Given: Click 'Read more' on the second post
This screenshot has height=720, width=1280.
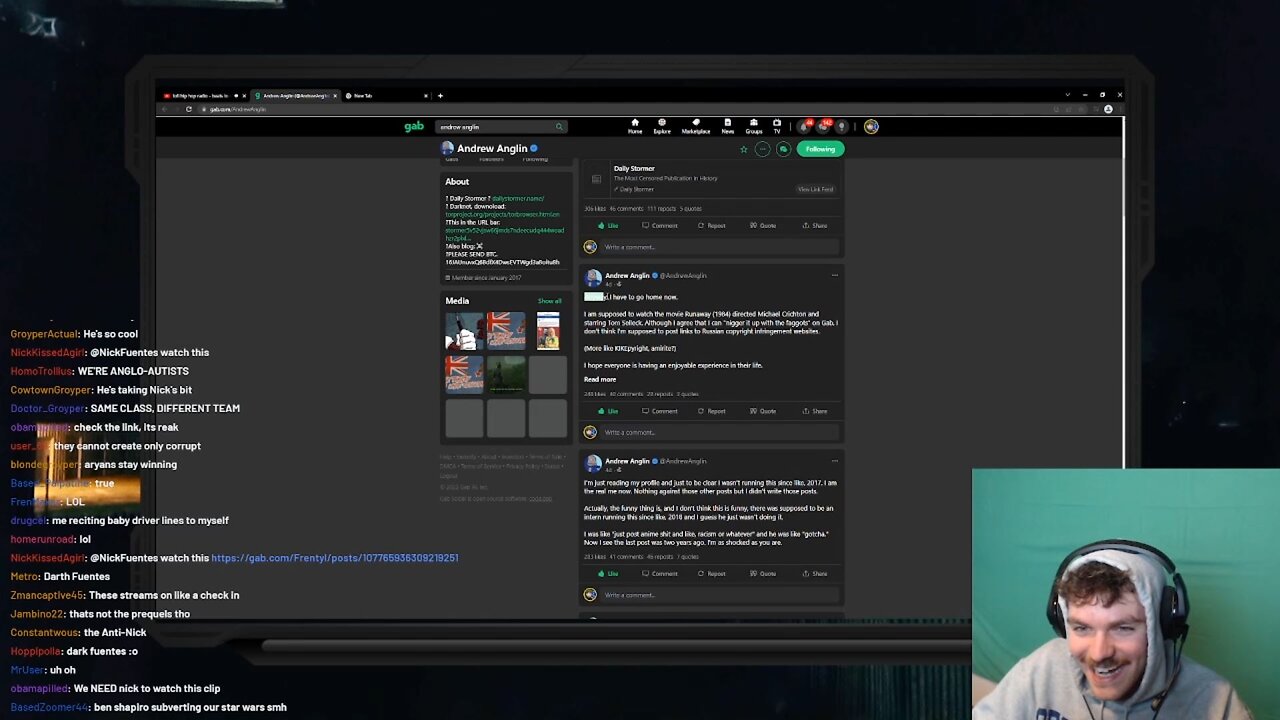Looking at the screenshot, I should [600, 380].
